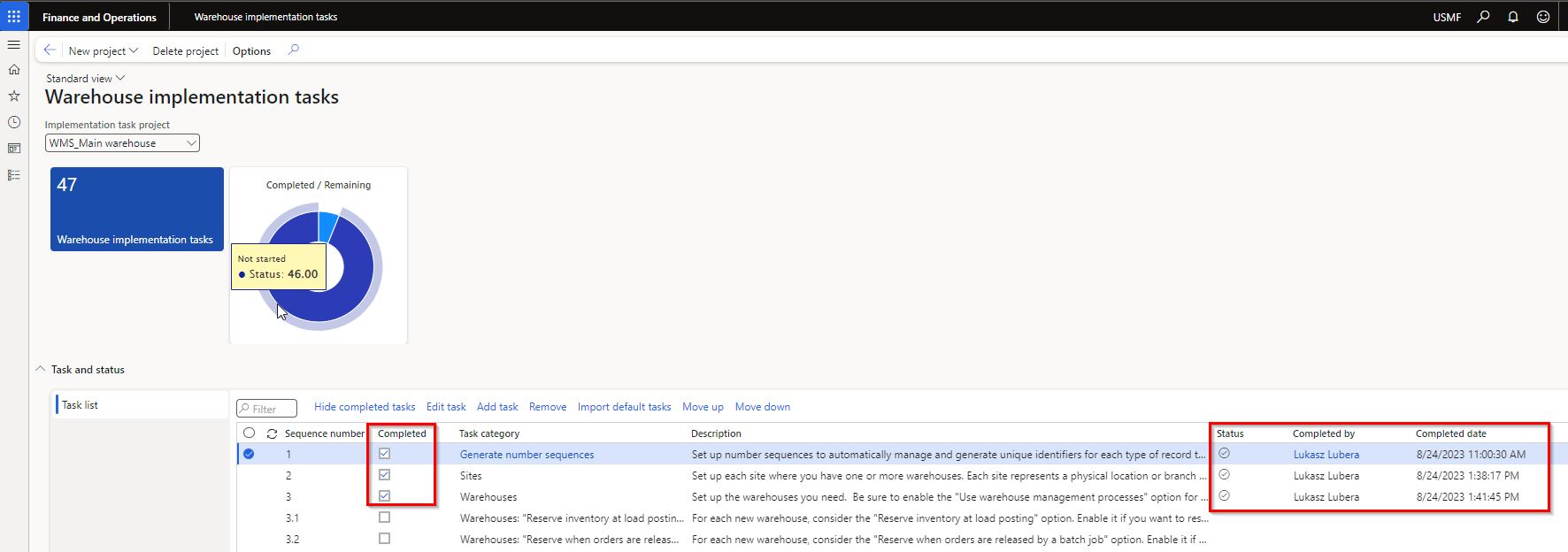Open the Generate number sequences link
The height and width of the screenshot is (552, 1568).
(x=527, y=455)
